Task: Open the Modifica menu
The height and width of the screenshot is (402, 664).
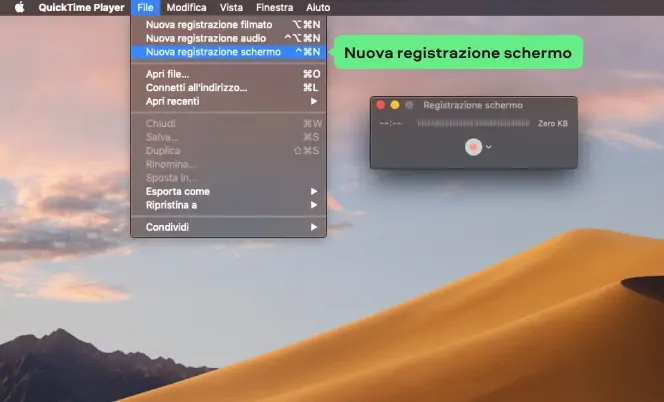Action: [186, 8]
